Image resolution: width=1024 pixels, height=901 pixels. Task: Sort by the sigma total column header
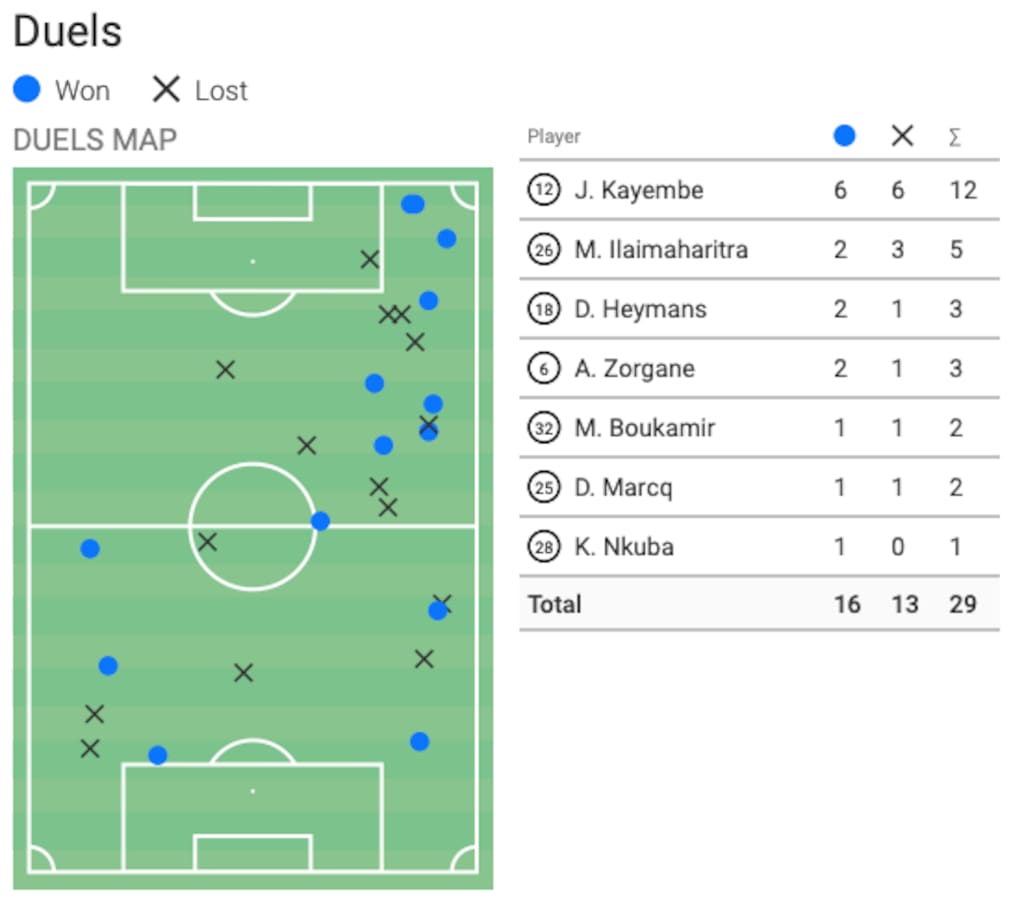click(955, 137)
